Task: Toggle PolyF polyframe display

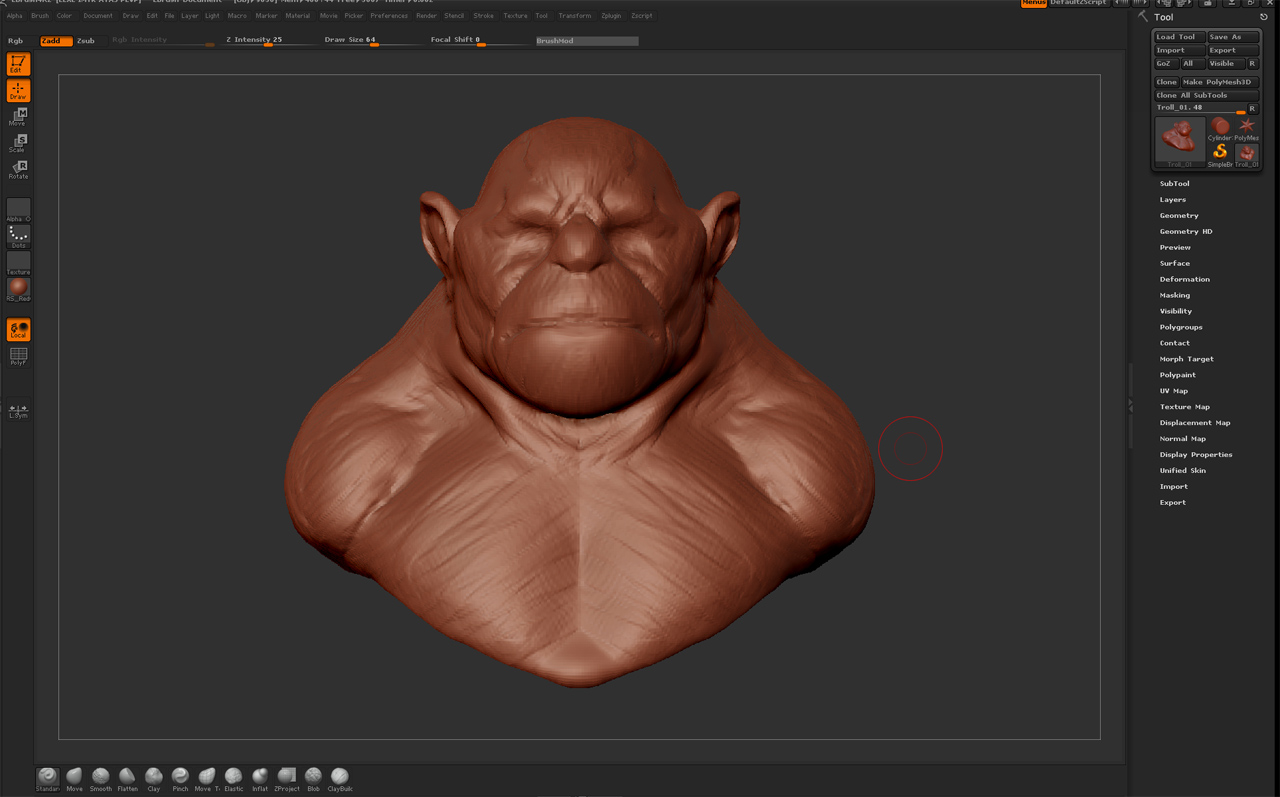Action: pos(18,356)
